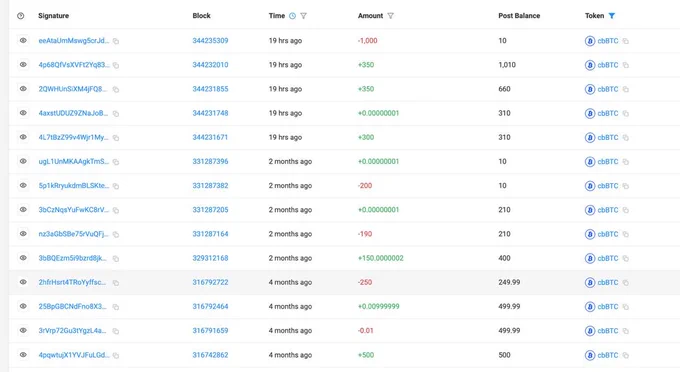Viewport: 680px width, 372px height.
Task: Copy signature eeAtaUmMswg5crJd
Action: coord(116,41)
